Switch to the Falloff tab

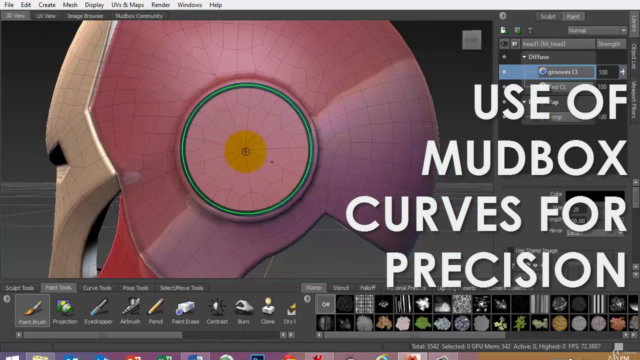tap(367, 288)
